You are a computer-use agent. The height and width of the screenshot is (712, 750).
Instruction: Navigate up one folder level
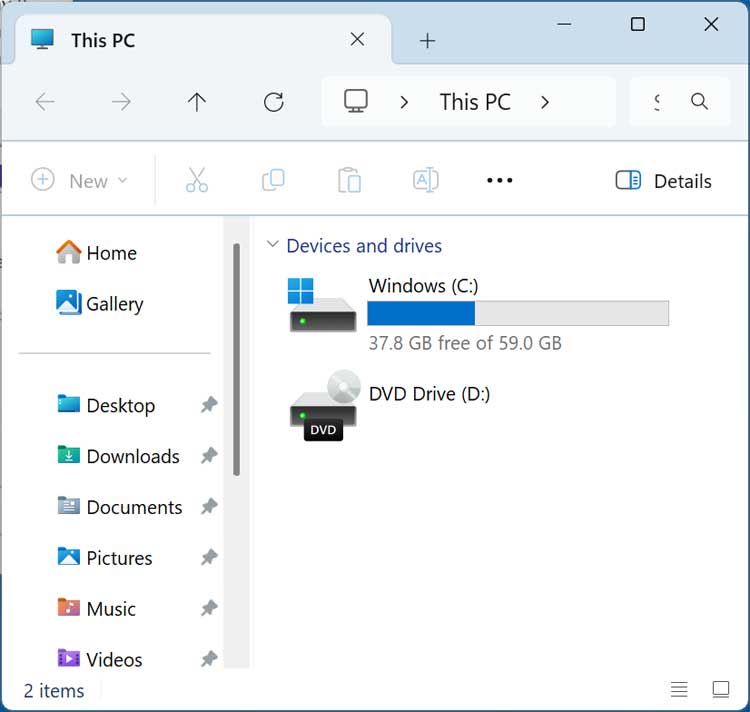[197, 102]
